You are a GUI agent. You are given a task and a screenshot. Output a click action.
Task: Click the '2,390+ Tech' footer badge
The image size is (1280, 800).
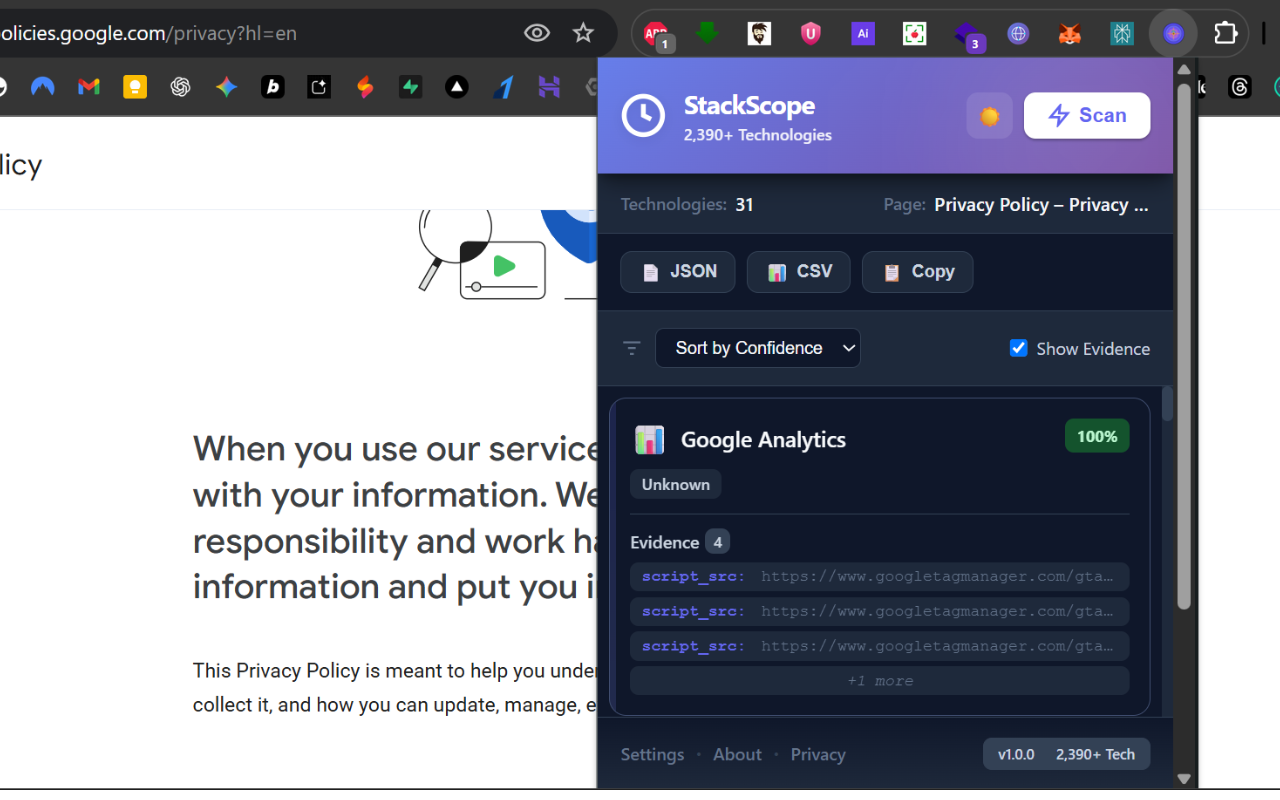tap(1095, 755)
